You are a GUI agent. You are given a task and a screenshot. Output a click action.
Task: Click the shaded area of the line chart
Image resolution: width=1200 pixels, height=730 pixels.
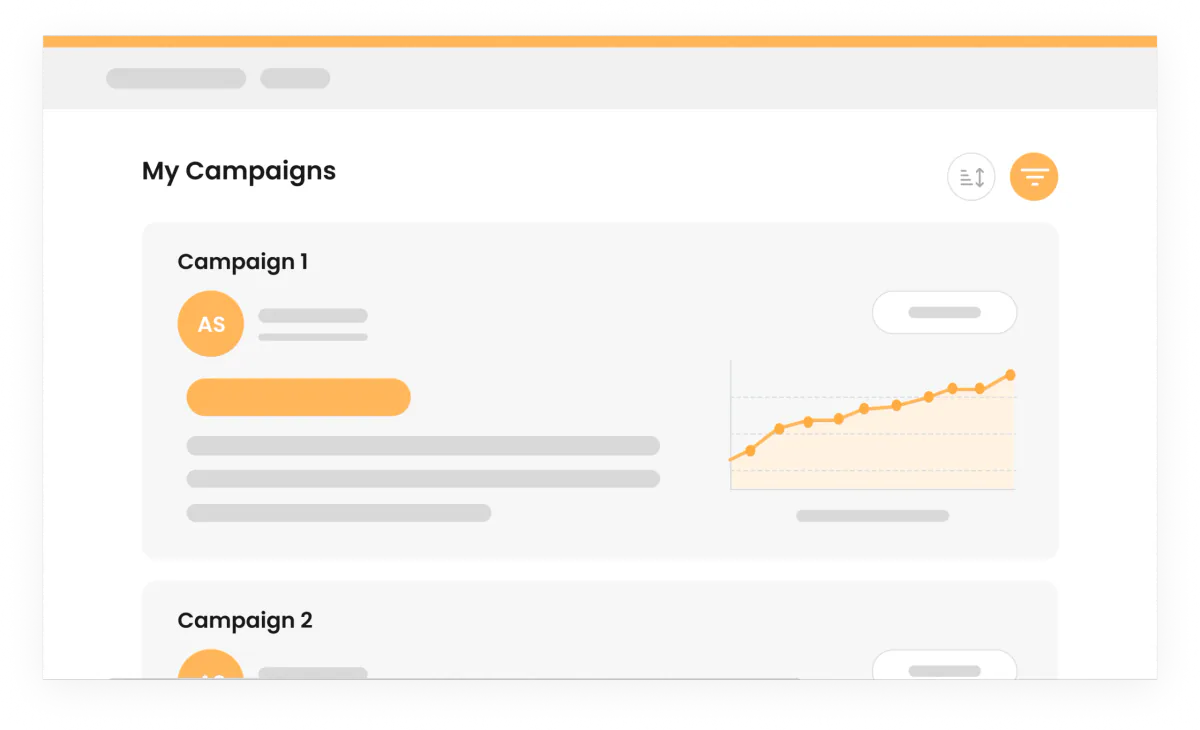coord(880,455)
